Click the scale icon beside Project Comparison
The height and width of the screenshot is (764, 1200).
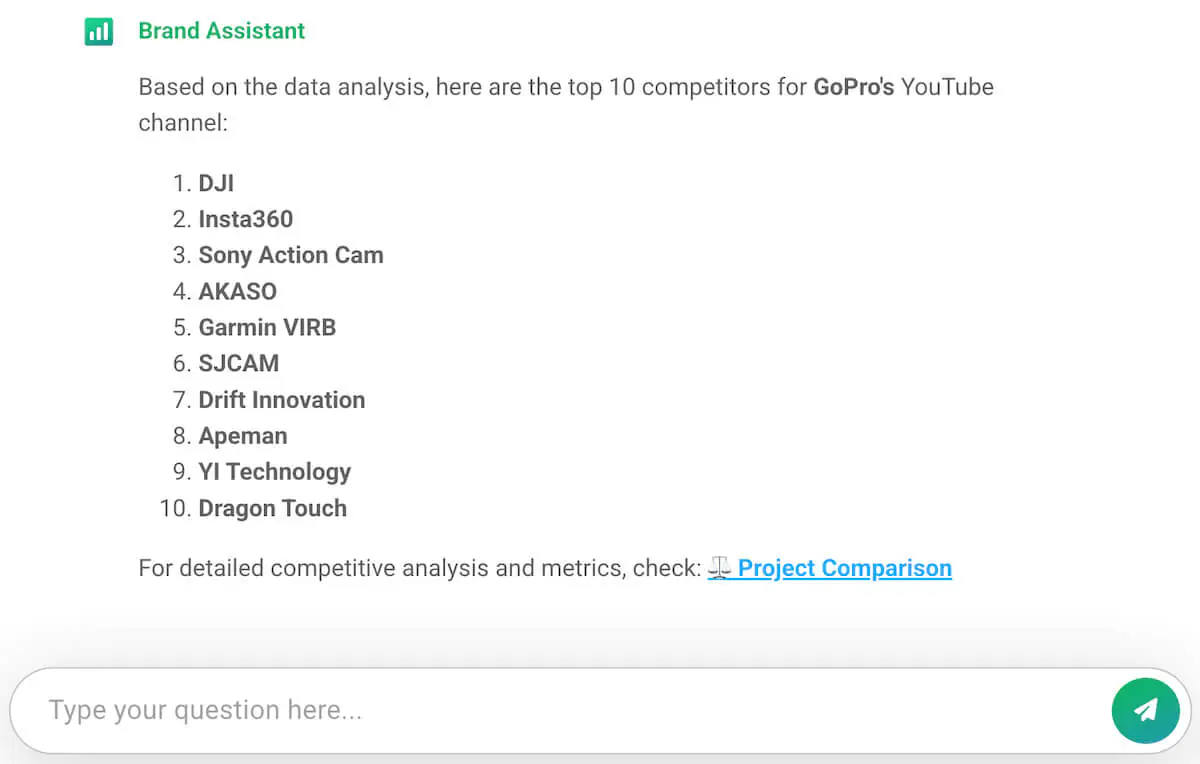pos(719,567)
